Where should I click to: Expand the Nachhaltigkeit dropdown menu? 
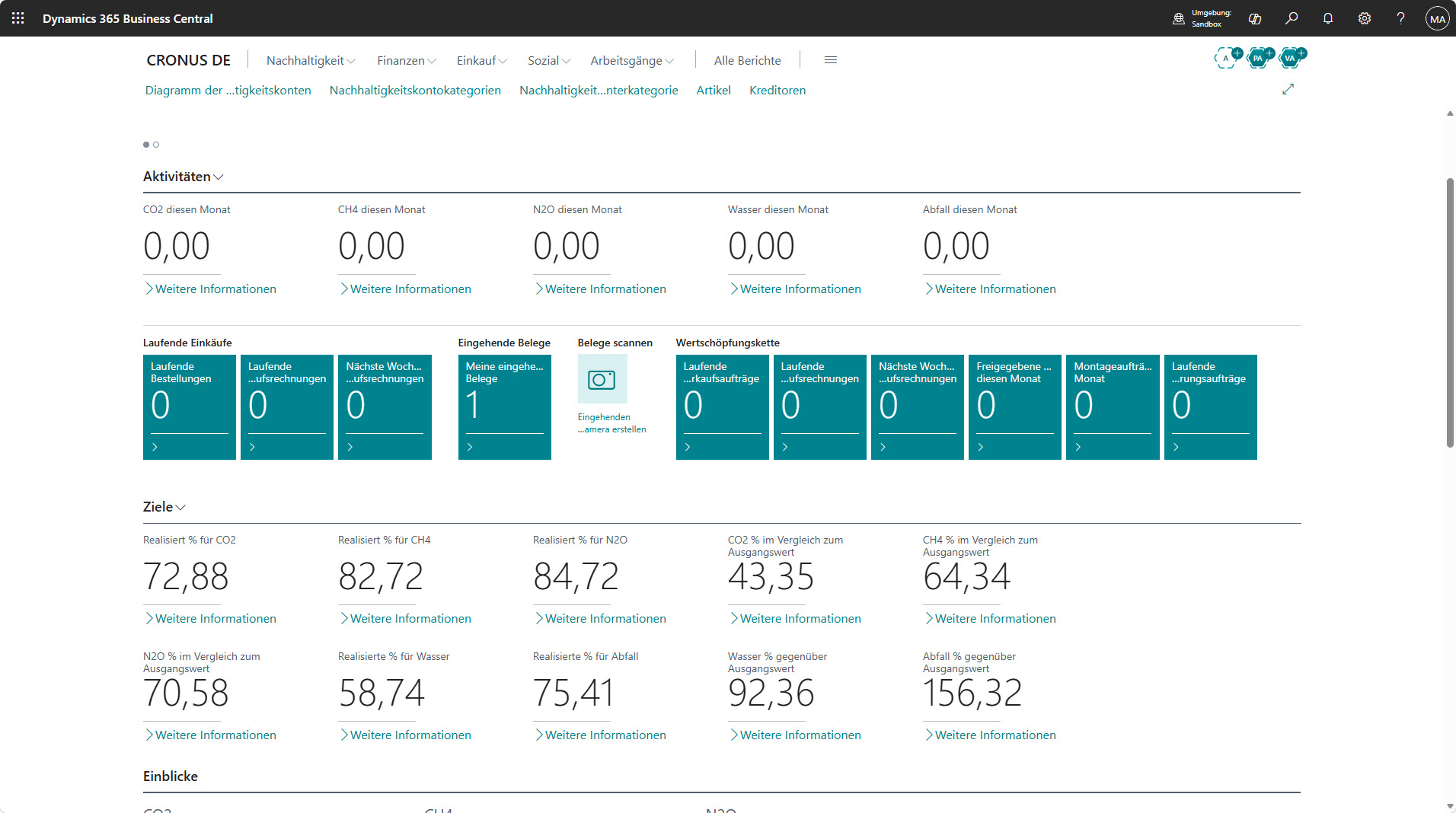coord(311,60)
